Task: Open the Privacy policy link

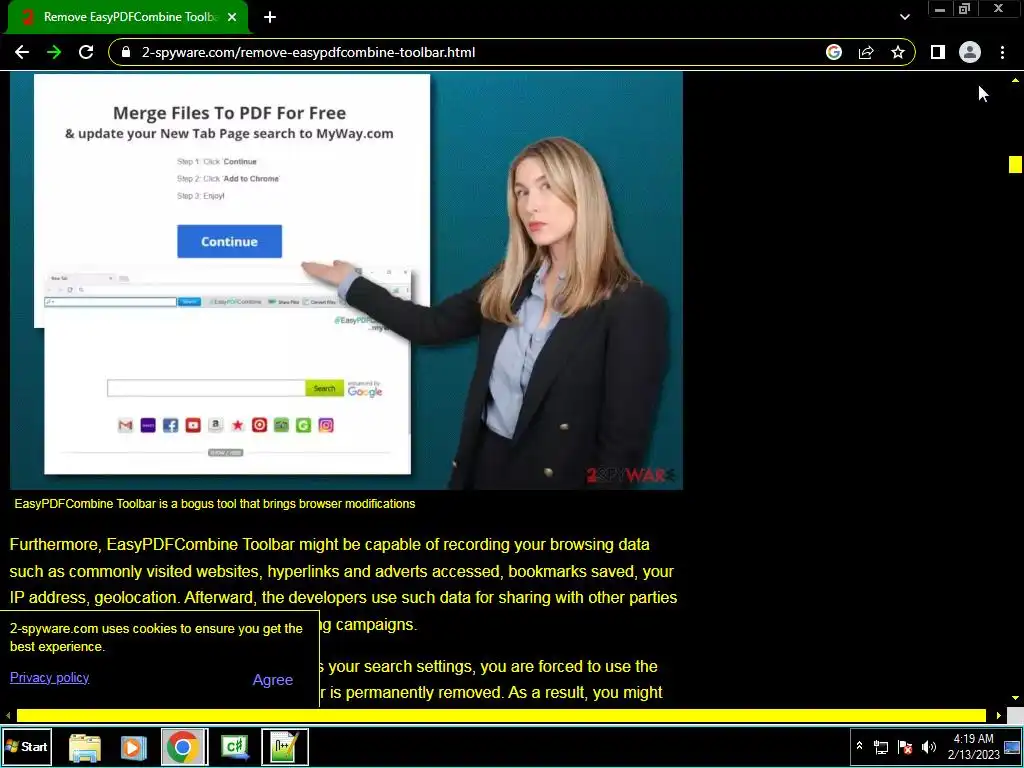Action: point(50,677)
